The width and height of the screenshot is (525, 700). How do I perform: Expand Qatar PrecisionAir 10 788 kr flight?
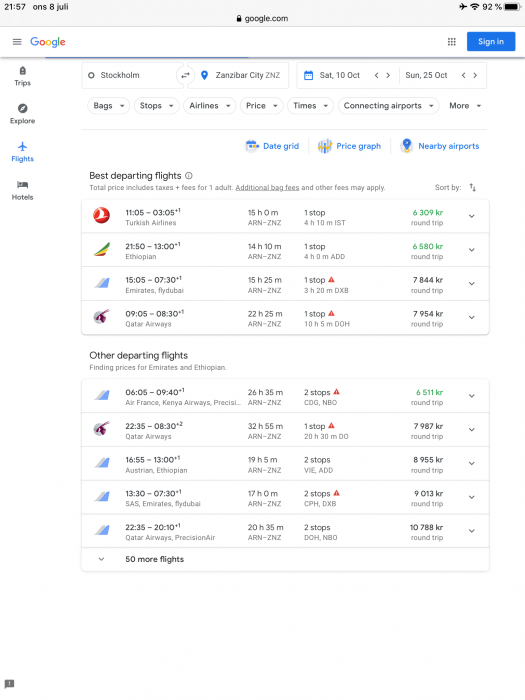click(471, 531)
